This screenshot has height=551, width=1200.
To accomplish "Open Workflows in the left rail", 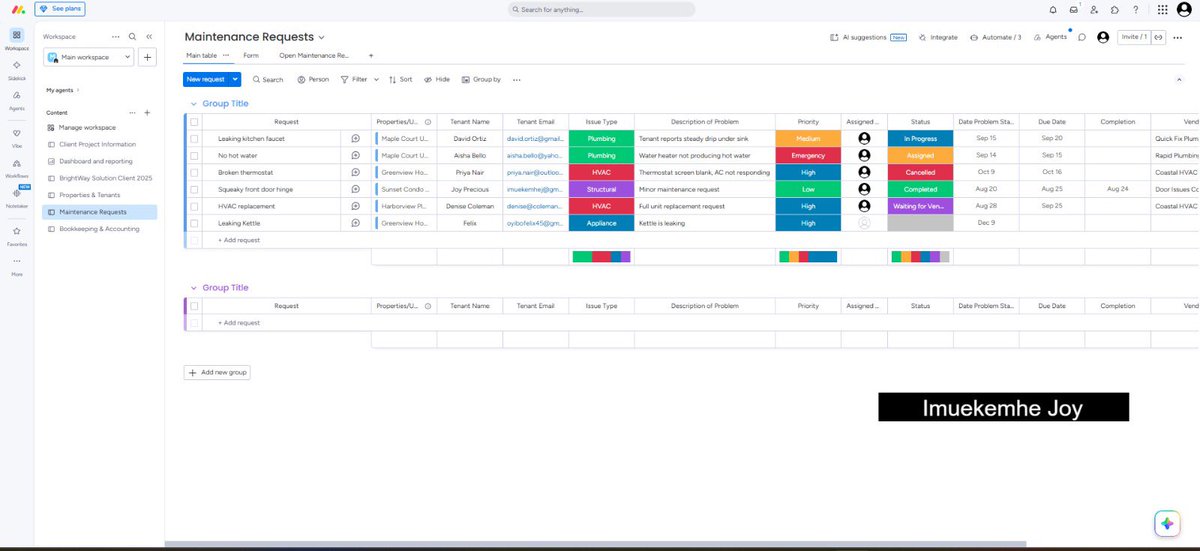I will (16, 167).
